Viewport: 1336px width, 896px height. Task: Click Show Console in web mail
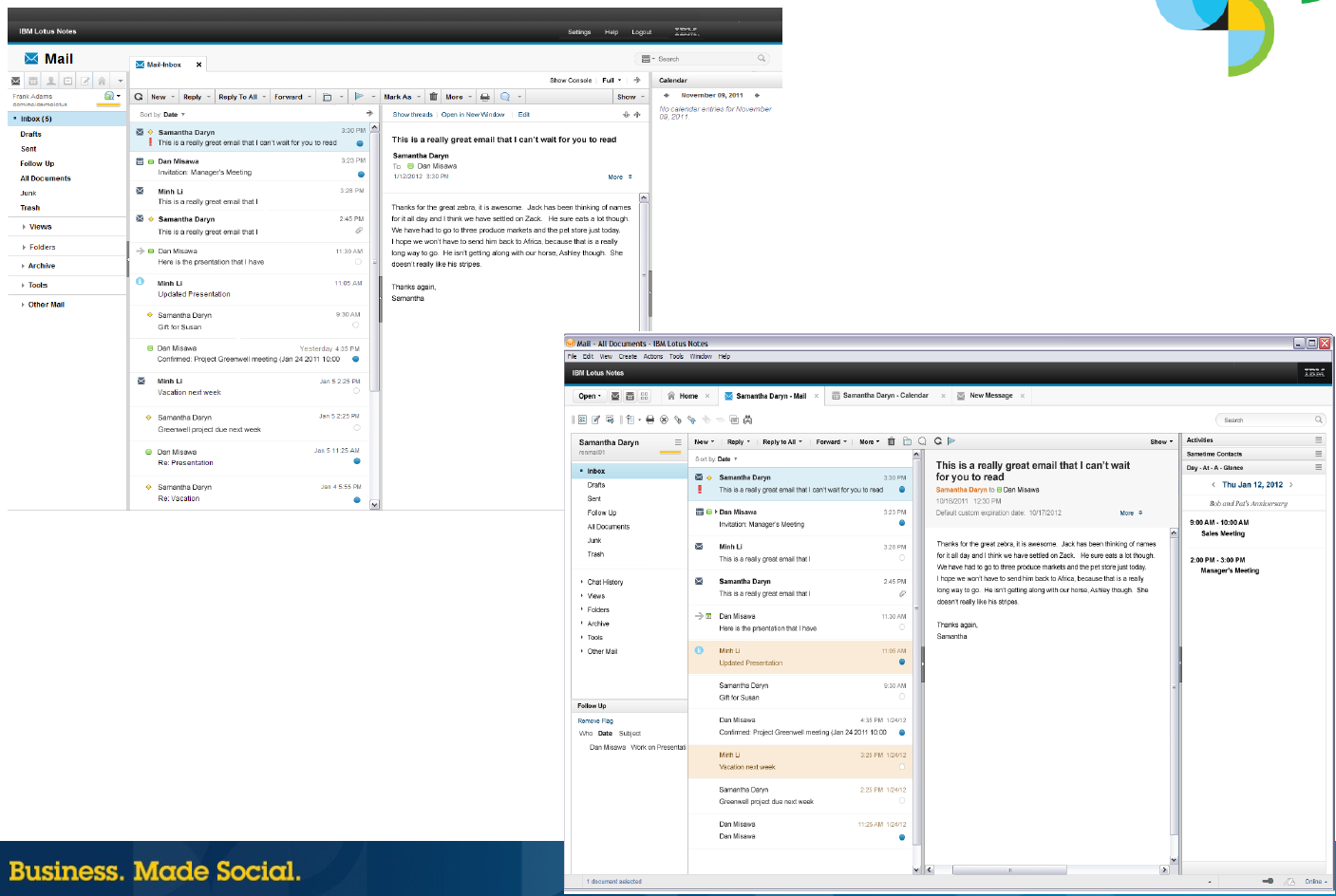tap(571, 81)
